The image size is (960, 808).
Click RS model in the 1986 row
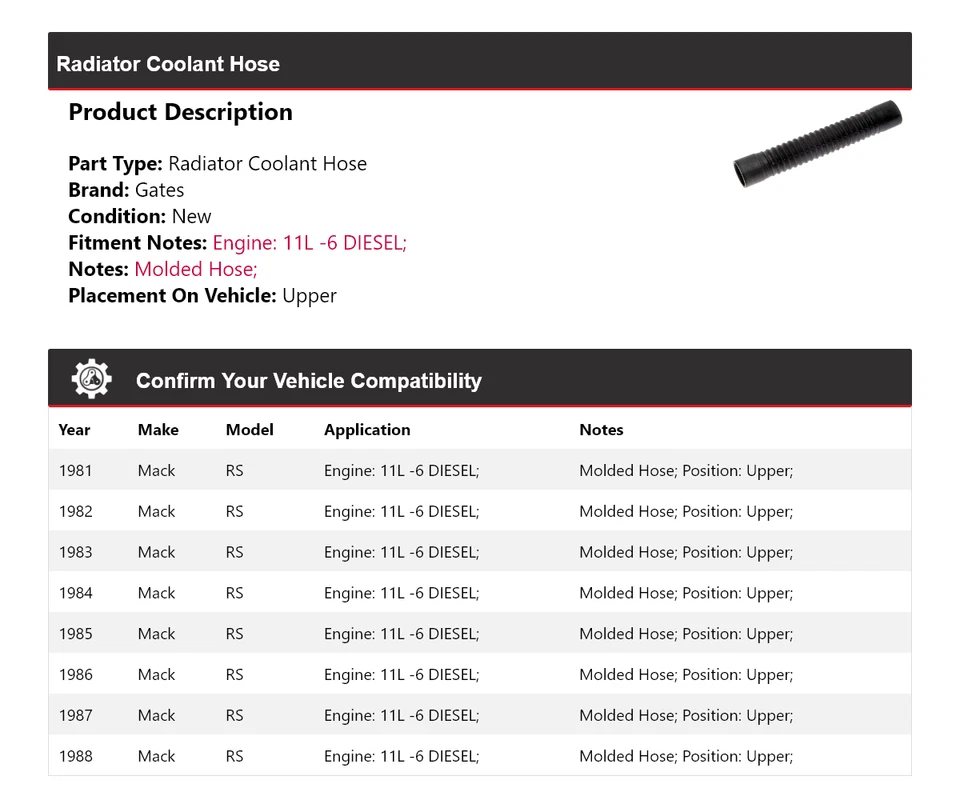click(x=234, y=675)
